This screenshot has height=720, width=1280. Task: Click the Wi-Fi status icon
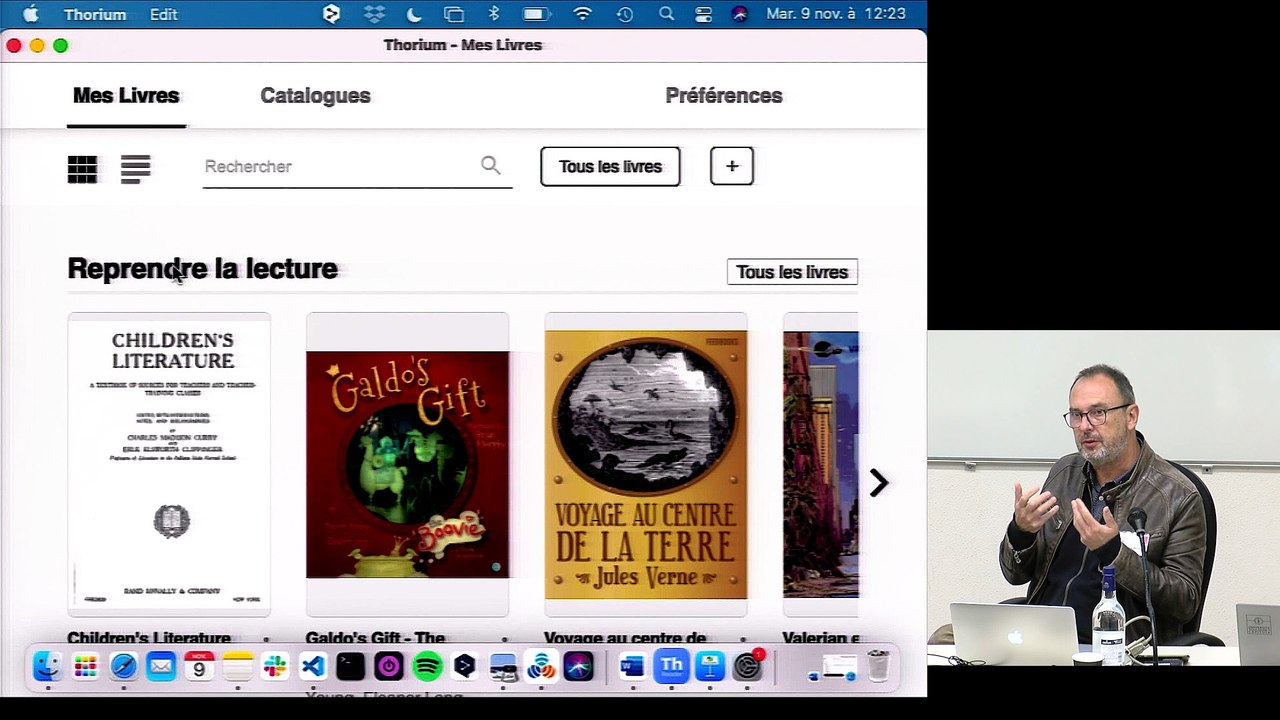pos(583,14)
